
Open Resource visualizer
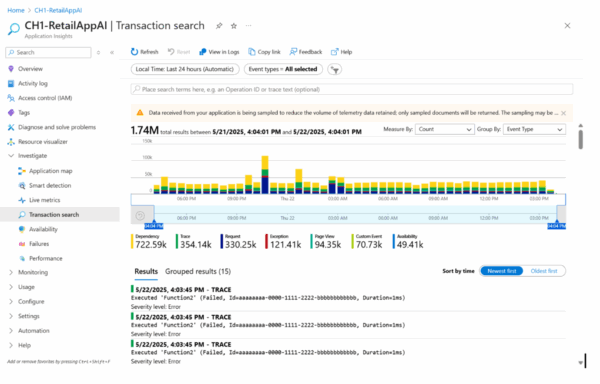point(42,142)
